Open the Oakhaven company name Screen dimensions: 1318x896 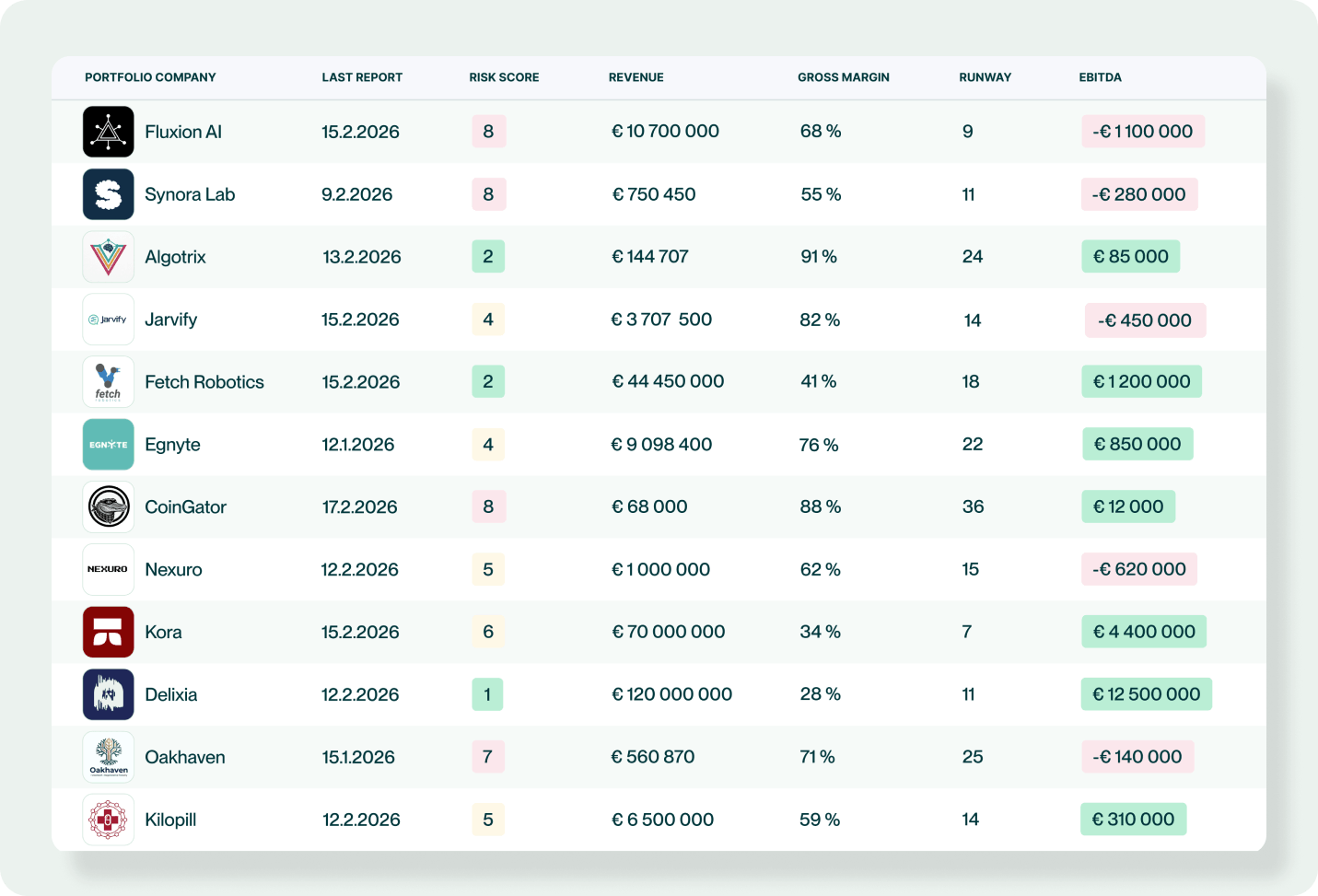coord(184,757)
